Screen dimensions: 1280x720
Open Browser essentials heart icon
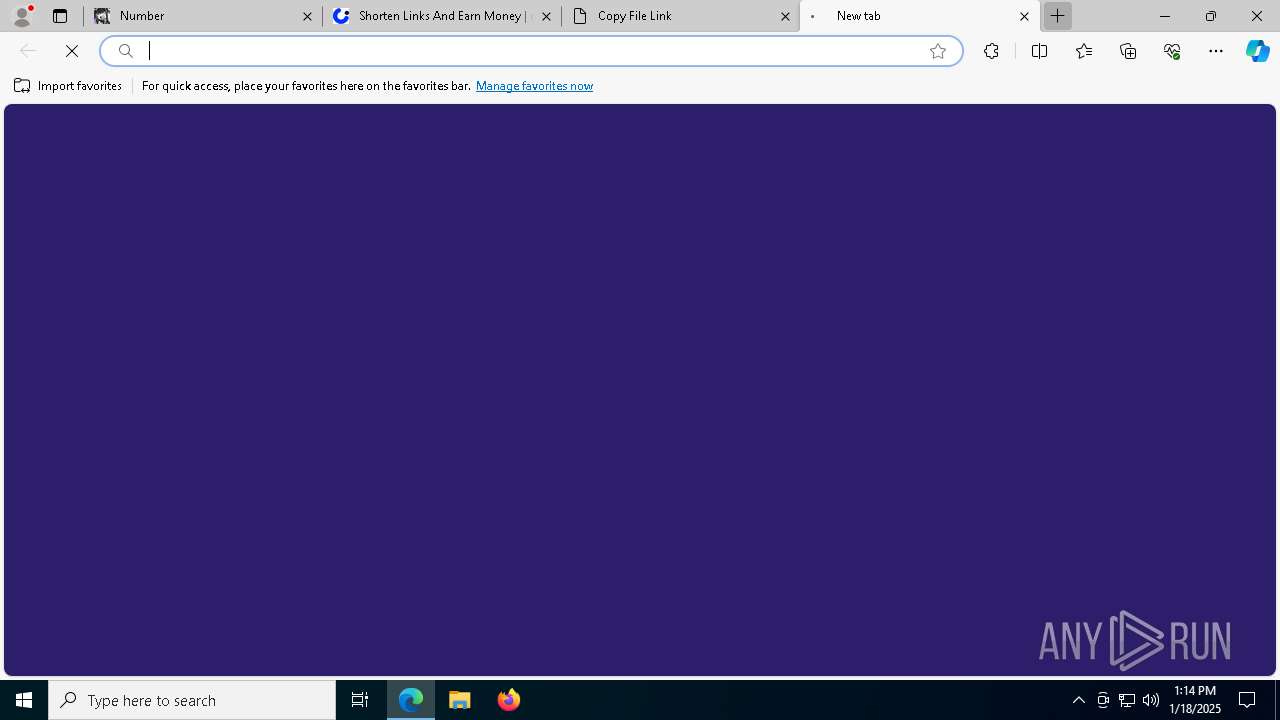coord(1172,51)
